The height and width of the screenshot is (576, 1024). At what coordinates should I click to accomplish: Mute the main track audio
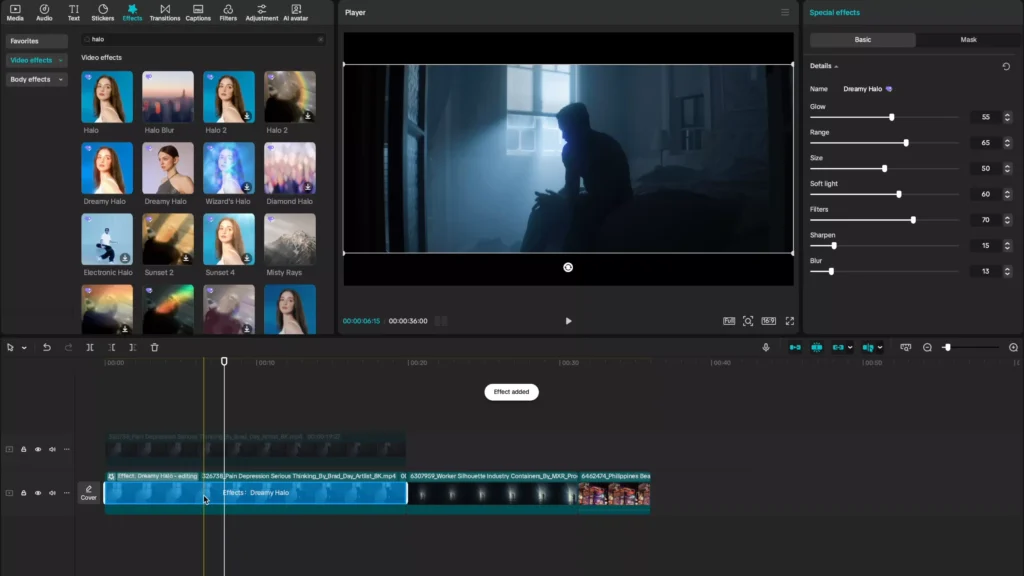(52, 493)
